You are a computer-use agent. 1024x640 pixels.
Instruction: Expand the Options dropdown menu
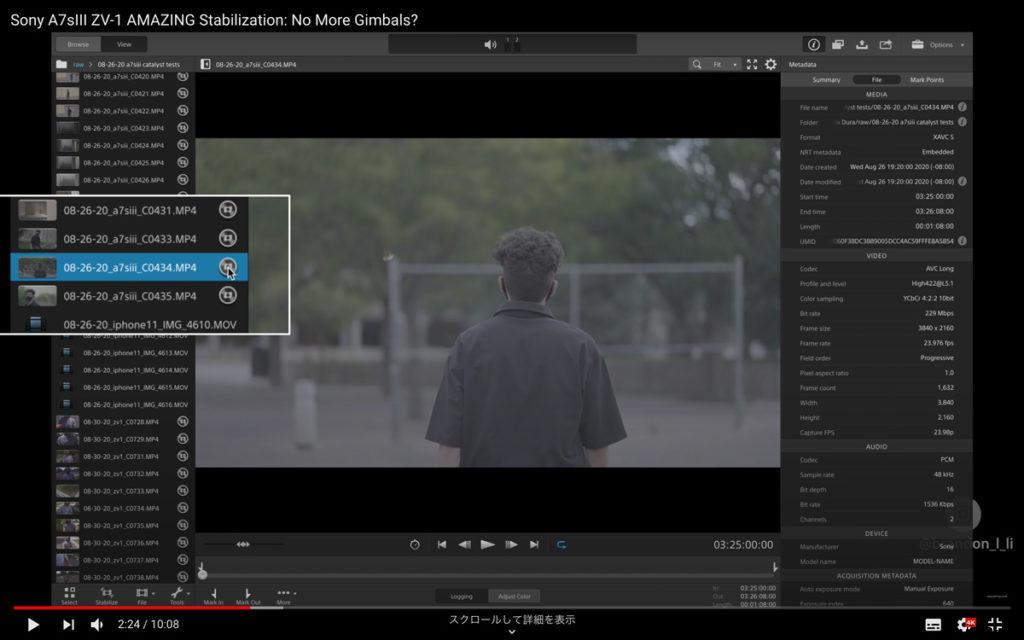click(939, 44)
